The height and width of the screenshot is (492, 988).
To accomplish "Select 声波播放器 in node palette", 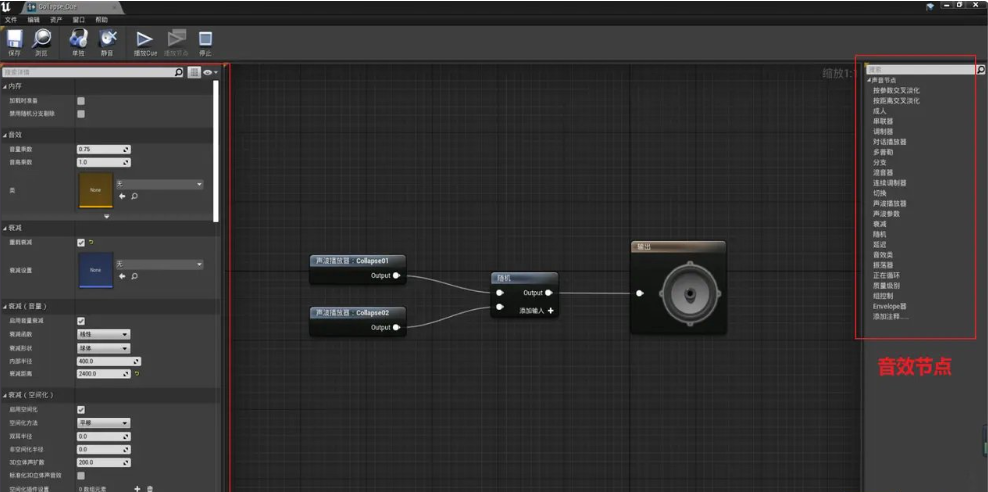I will coord(890,203).
